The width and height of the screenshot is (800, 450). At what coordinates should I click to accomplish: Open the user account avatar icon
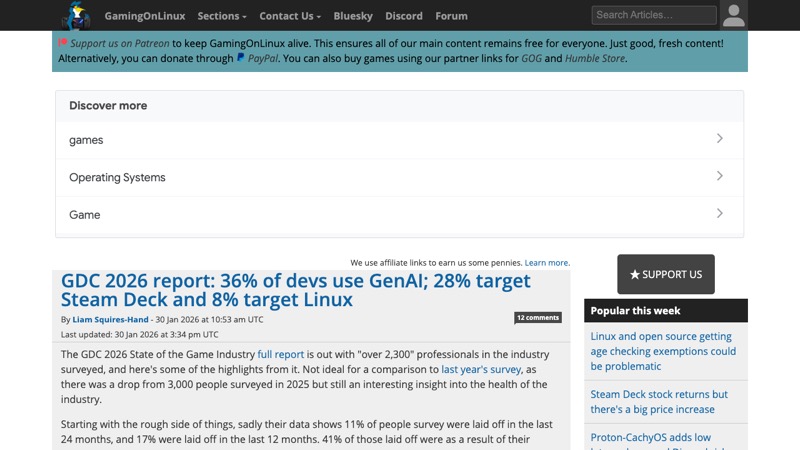734,15
